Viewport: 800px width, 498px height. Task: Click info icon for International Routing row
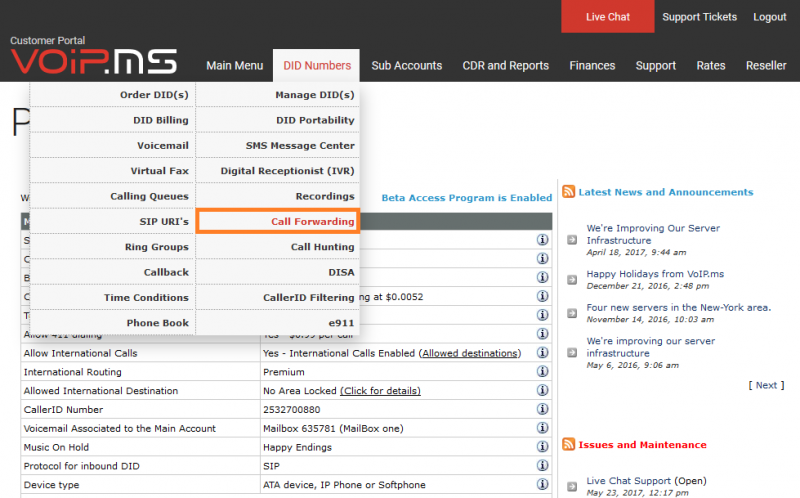542,371
